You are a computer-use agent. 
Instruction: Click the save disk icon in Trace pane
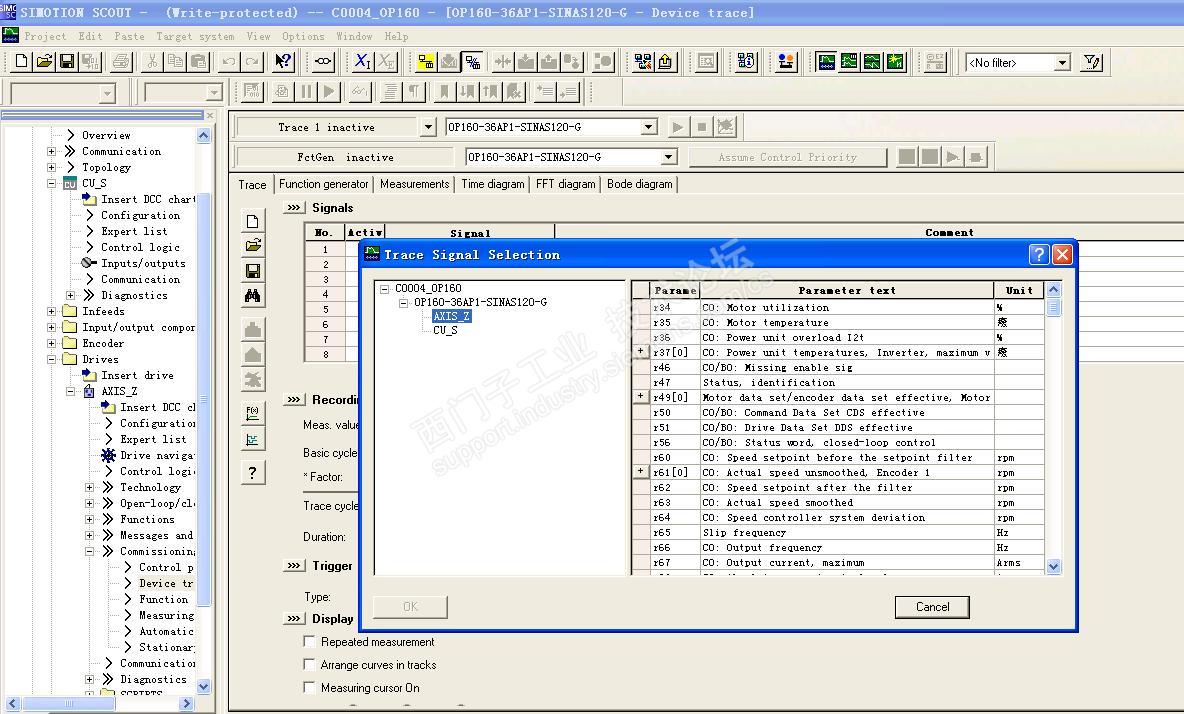coord(253,270)
